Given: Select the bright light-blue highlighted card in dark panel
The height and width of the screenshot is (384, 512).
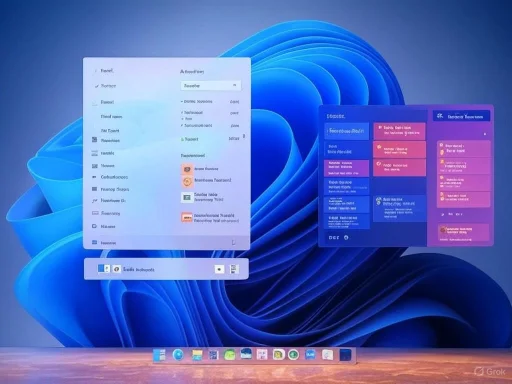Looking at the screenshot, I should tap(347, 131).
